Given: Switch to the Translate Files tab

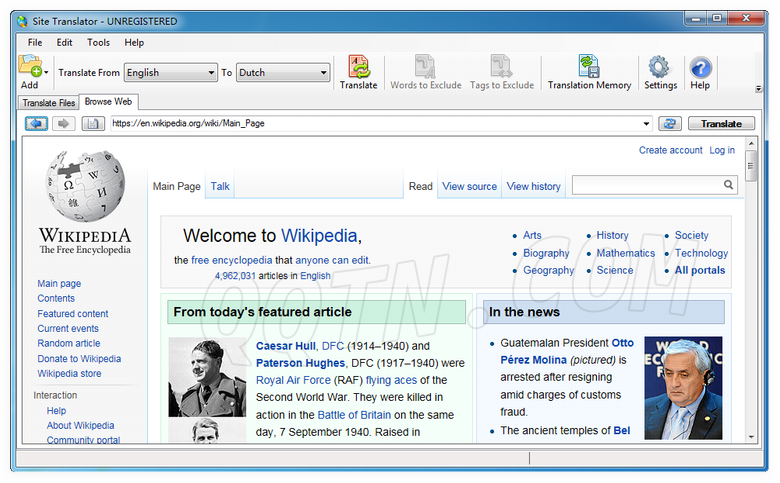Looking at the screenshot, I should tap(48, 103).
